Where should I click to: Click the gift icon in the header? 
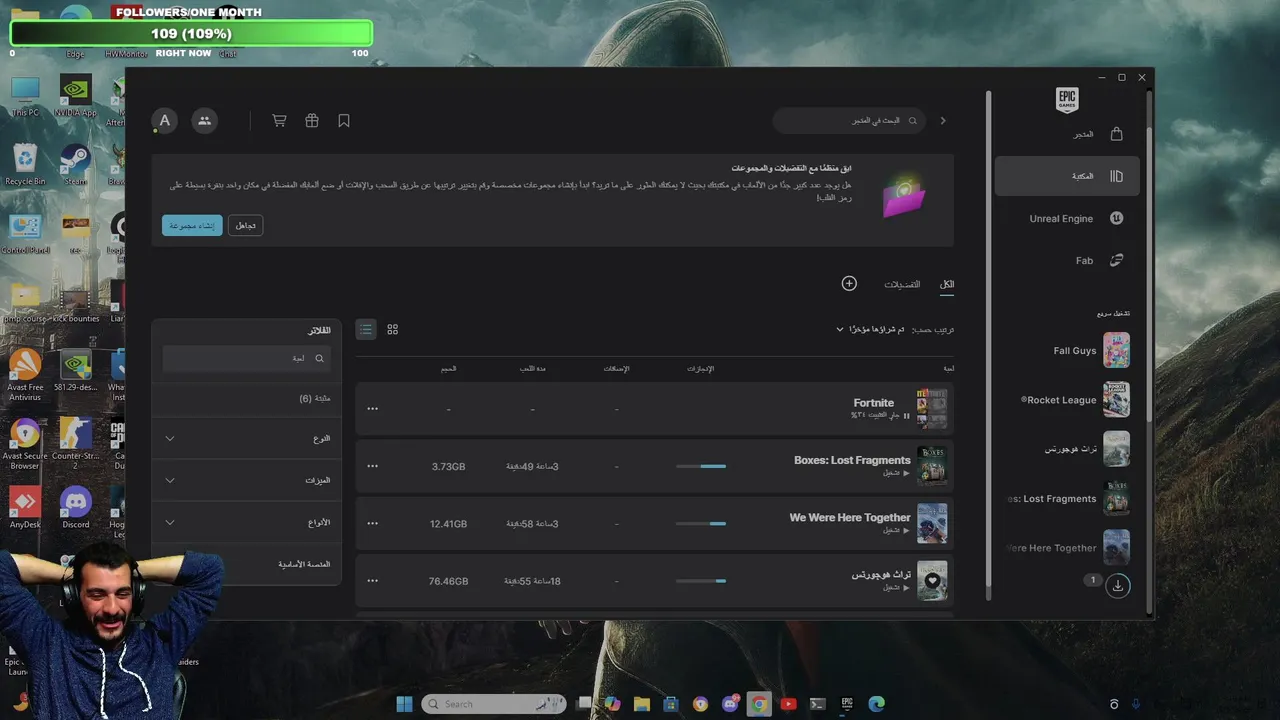pyautogui.click(x=312, y=121)
